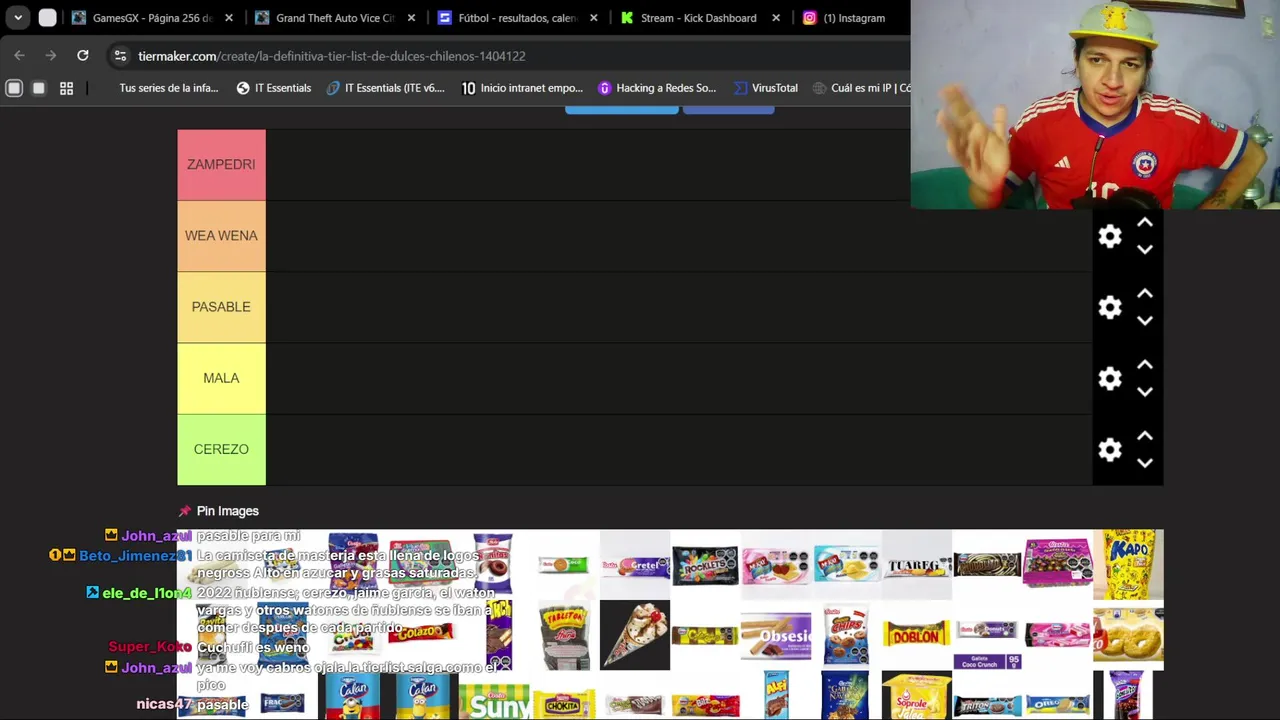Select the Golazo candy image

click(x=422, y=632)
